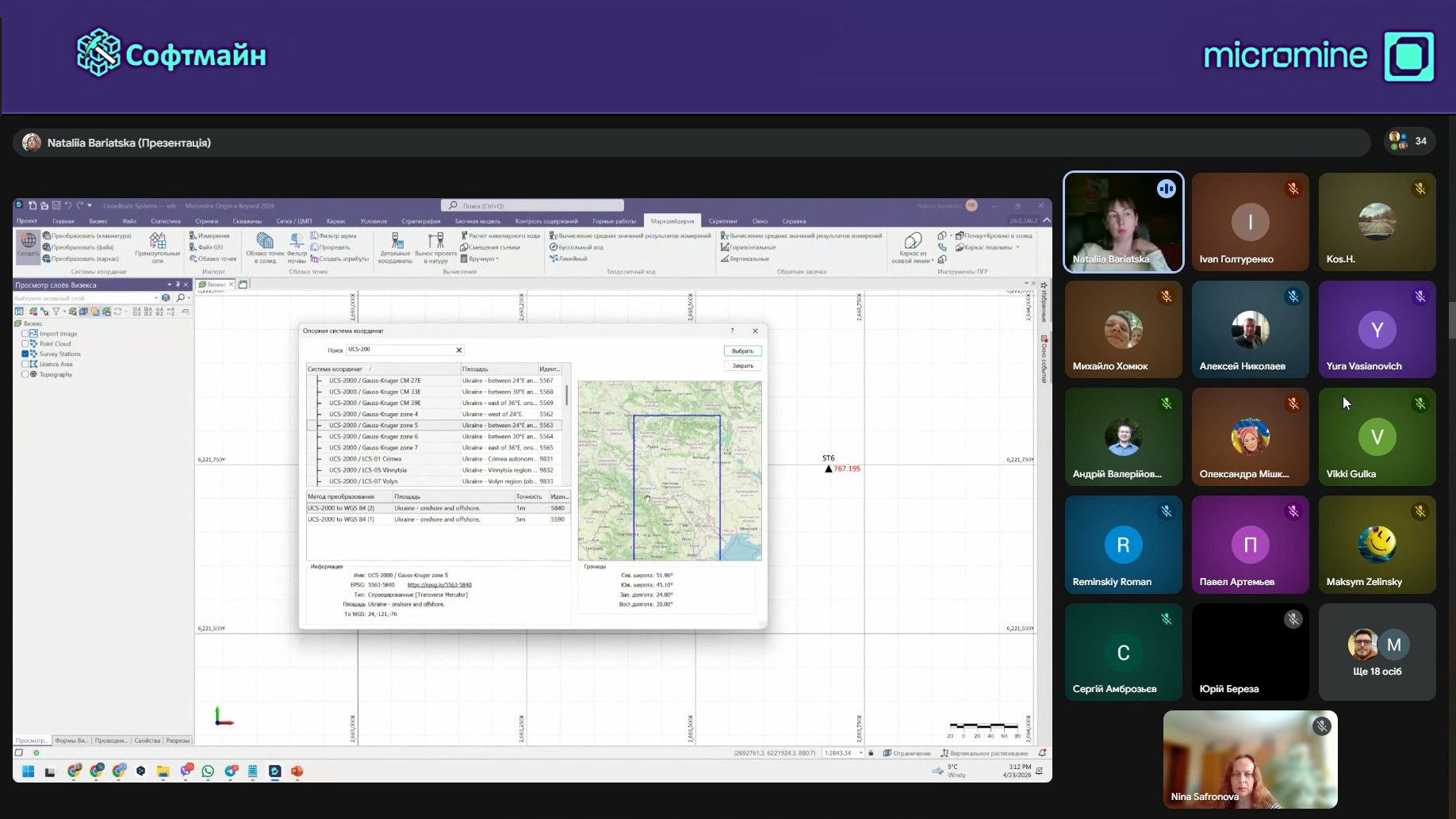
Task: Open the epsg.io/5563-5840 link
Action: [x=439, y=585]
